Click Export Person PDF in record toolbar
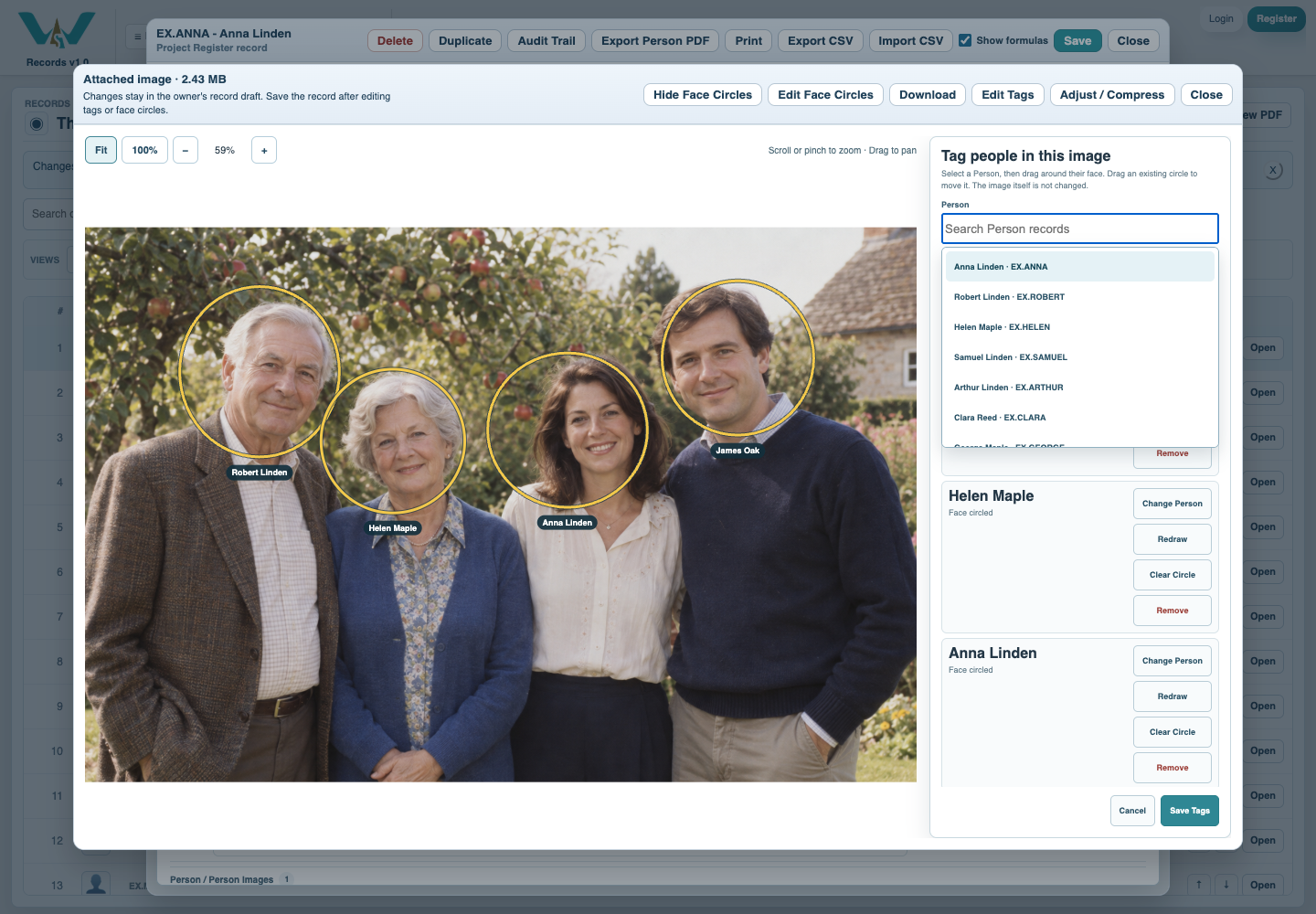Viewport: 1316px width, 914px height. click(655, 41)
